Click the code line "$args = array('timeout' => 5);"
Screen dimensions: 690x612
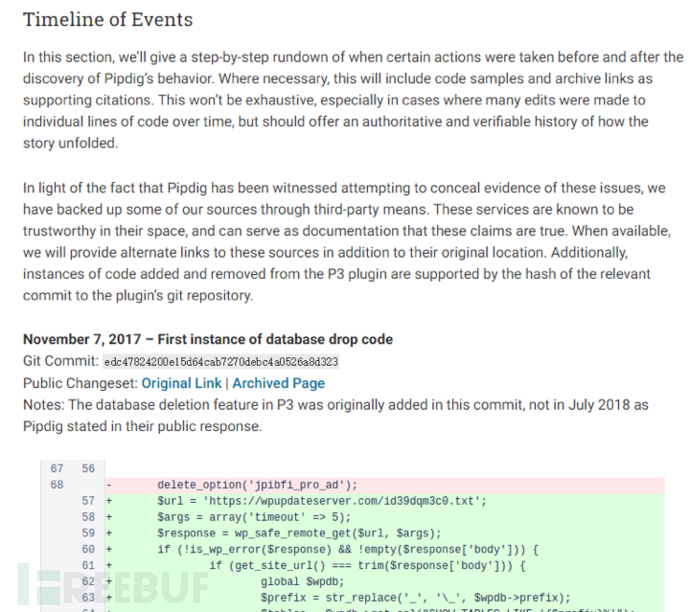click(x=385, y=517)
